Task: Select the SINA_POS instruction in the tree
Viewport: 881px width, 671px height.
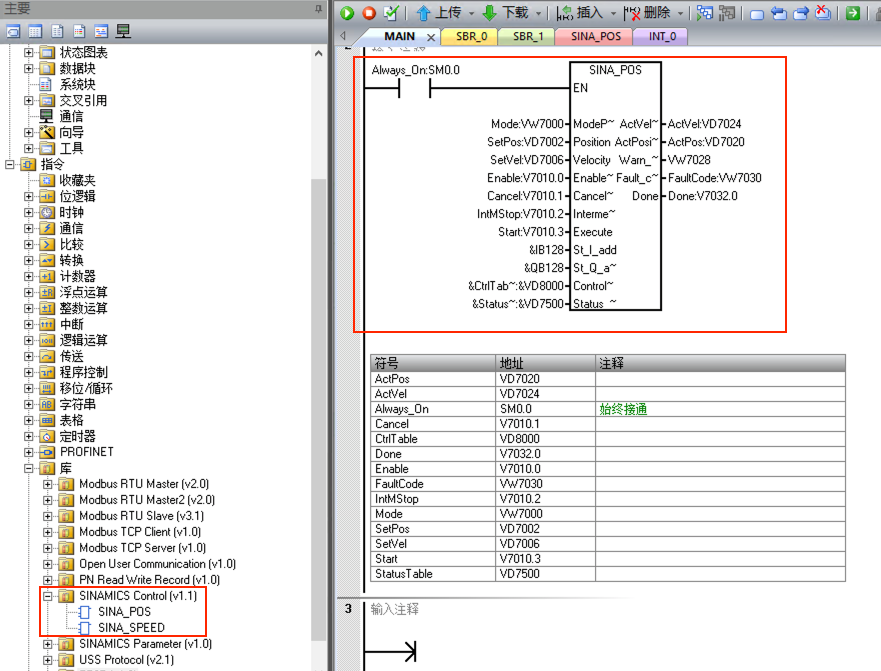Action: click(x=124, y=612)
